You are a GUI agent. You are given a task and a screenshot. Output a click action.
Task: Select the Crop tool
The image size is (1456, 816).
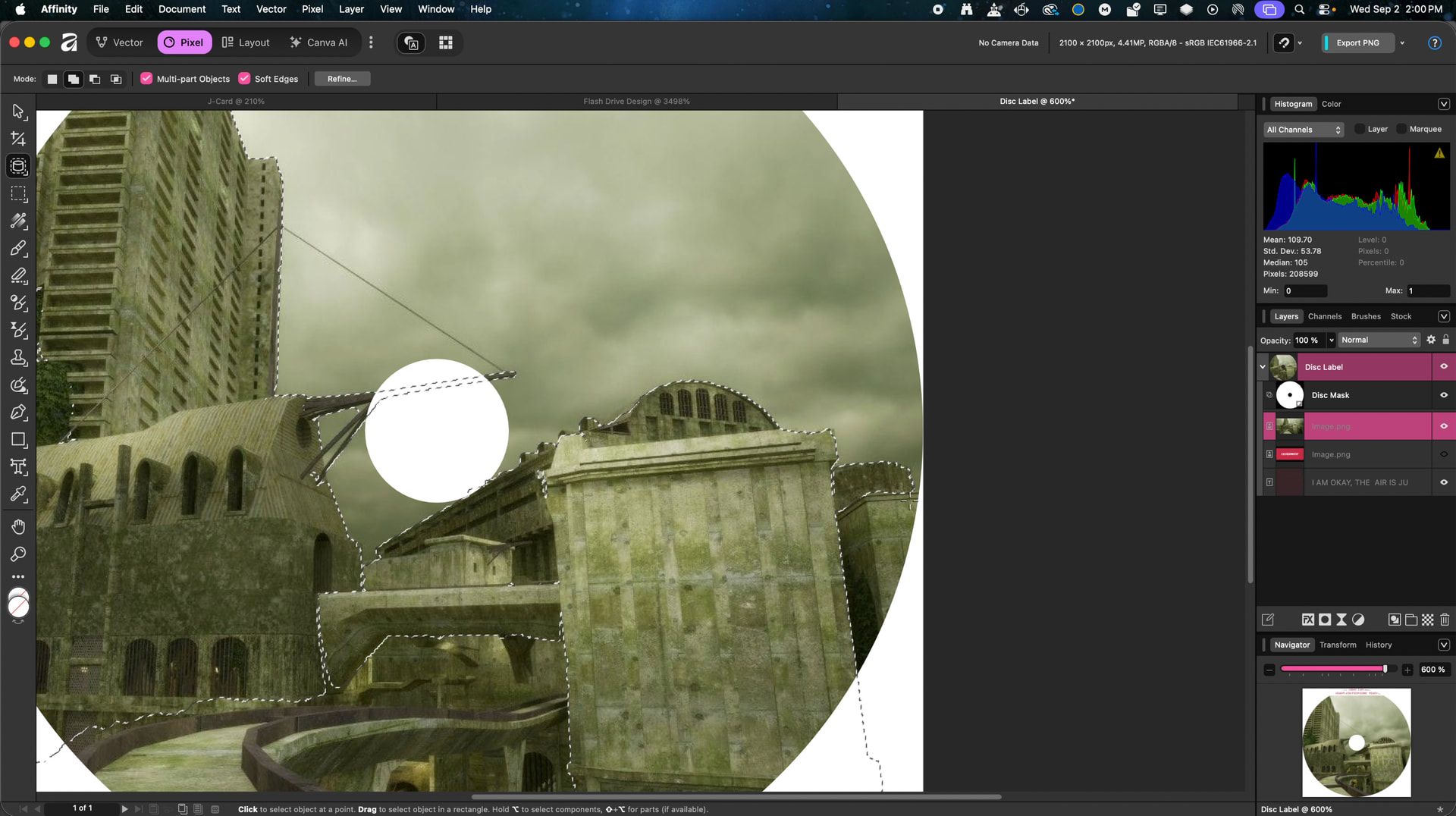(x=18, y=139)
